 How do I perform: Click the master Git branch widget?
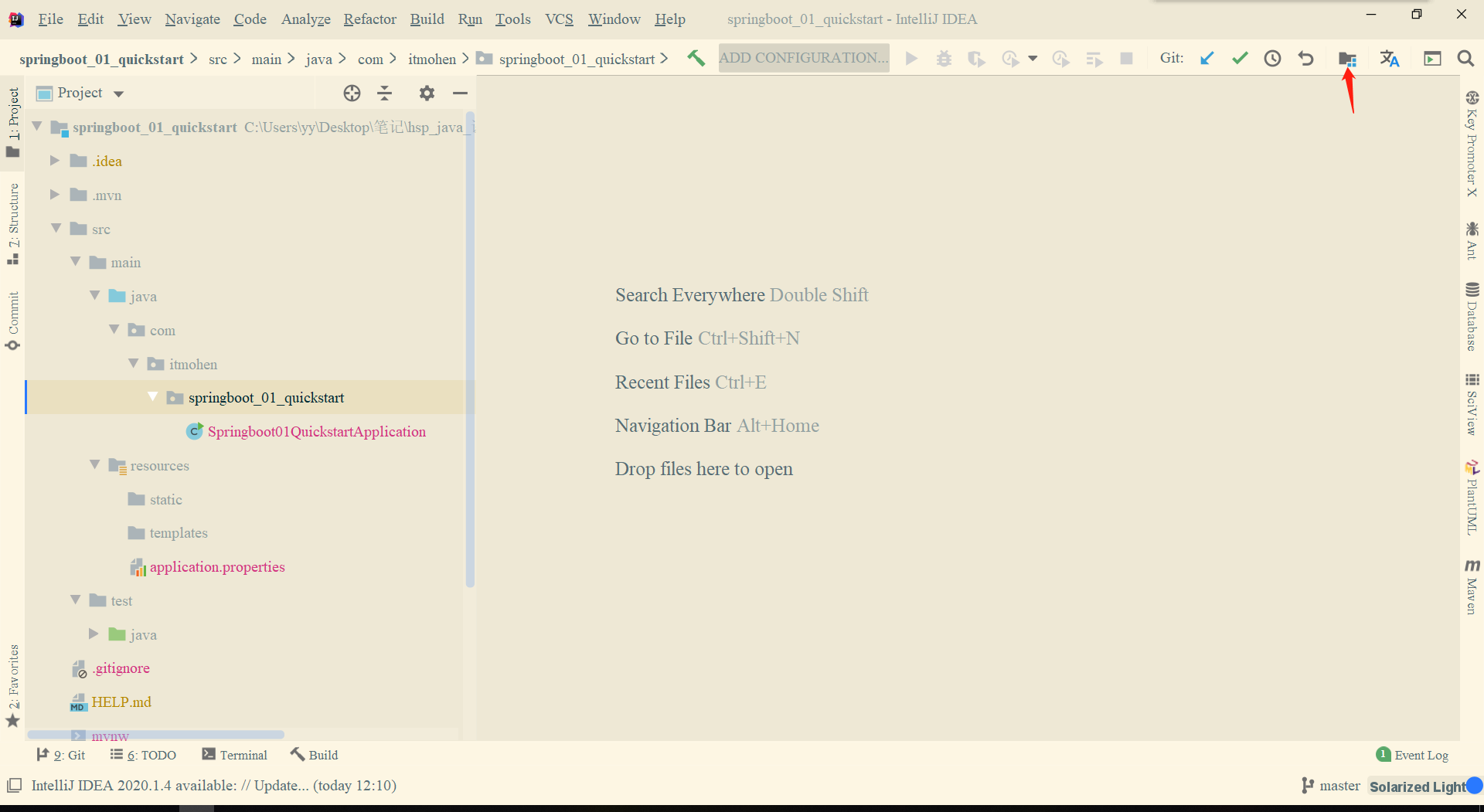1331,786
